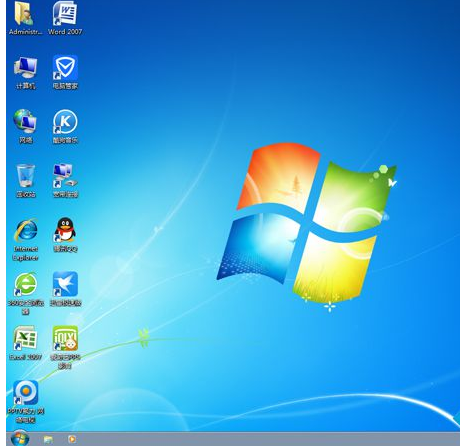Select the Administrator folder icon
461x446 pixels.
25,14
